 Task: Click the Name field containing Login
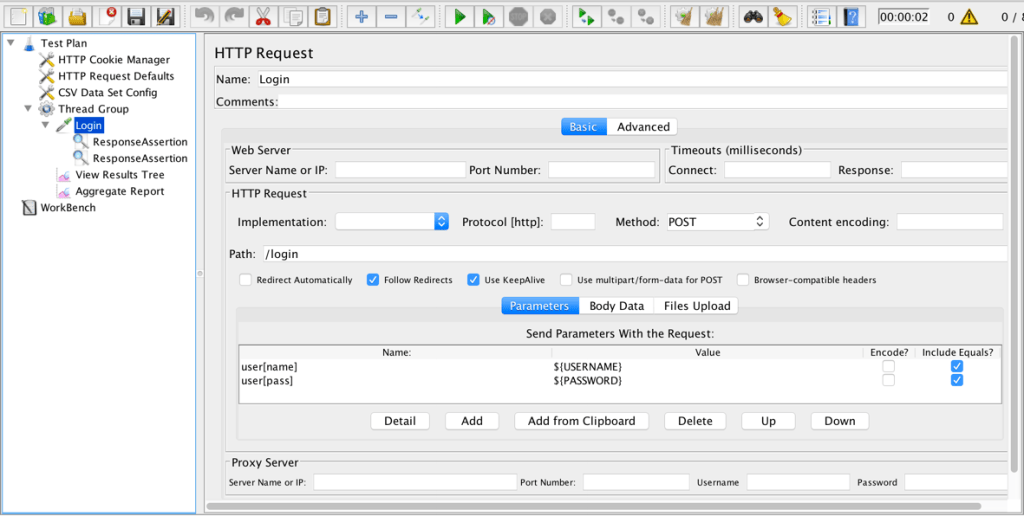point(632,79)
